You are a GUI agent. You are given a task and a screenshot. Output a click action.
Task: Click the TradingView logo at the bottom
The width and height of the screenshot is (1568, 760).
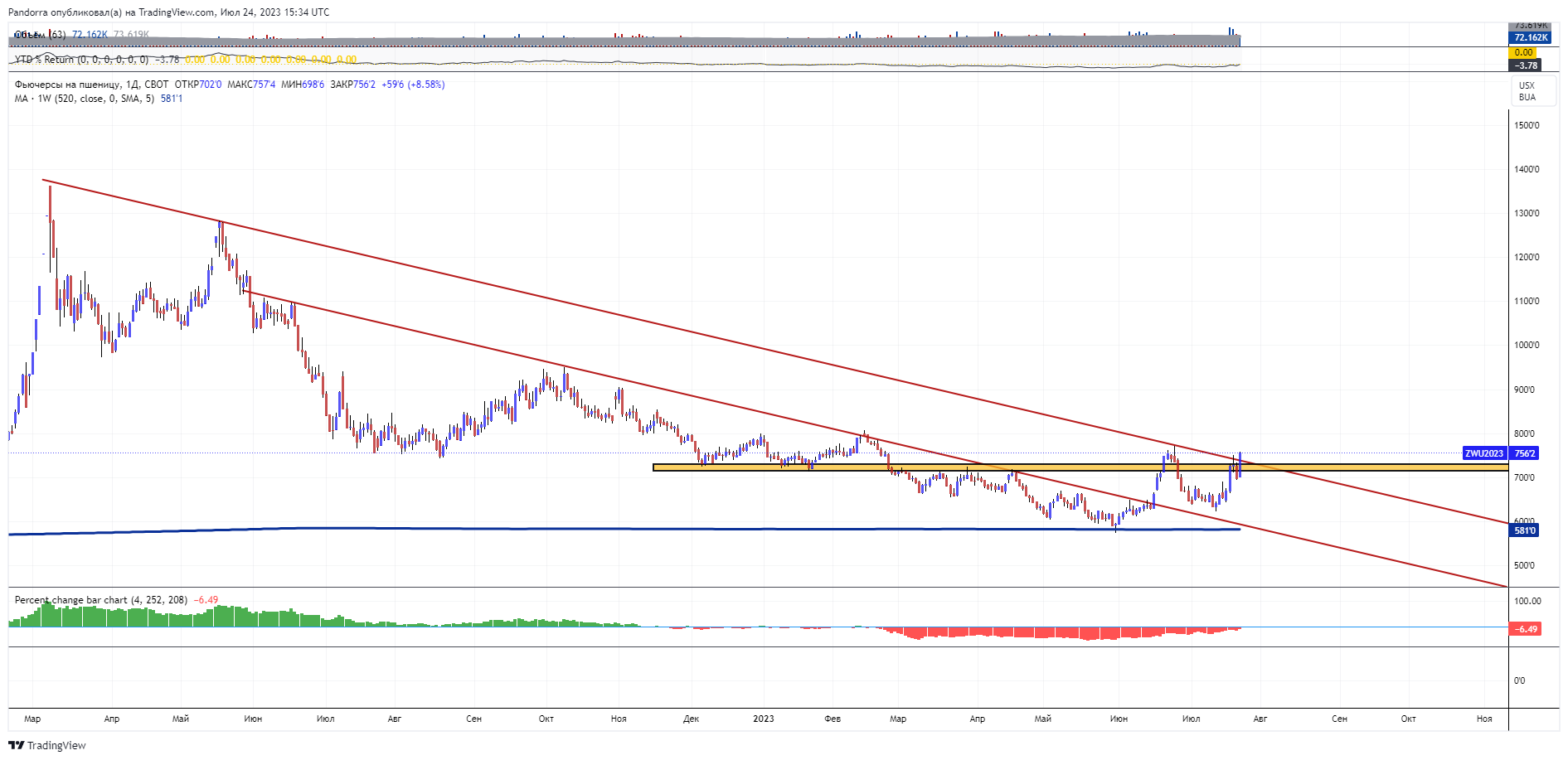tap(47, 745)
